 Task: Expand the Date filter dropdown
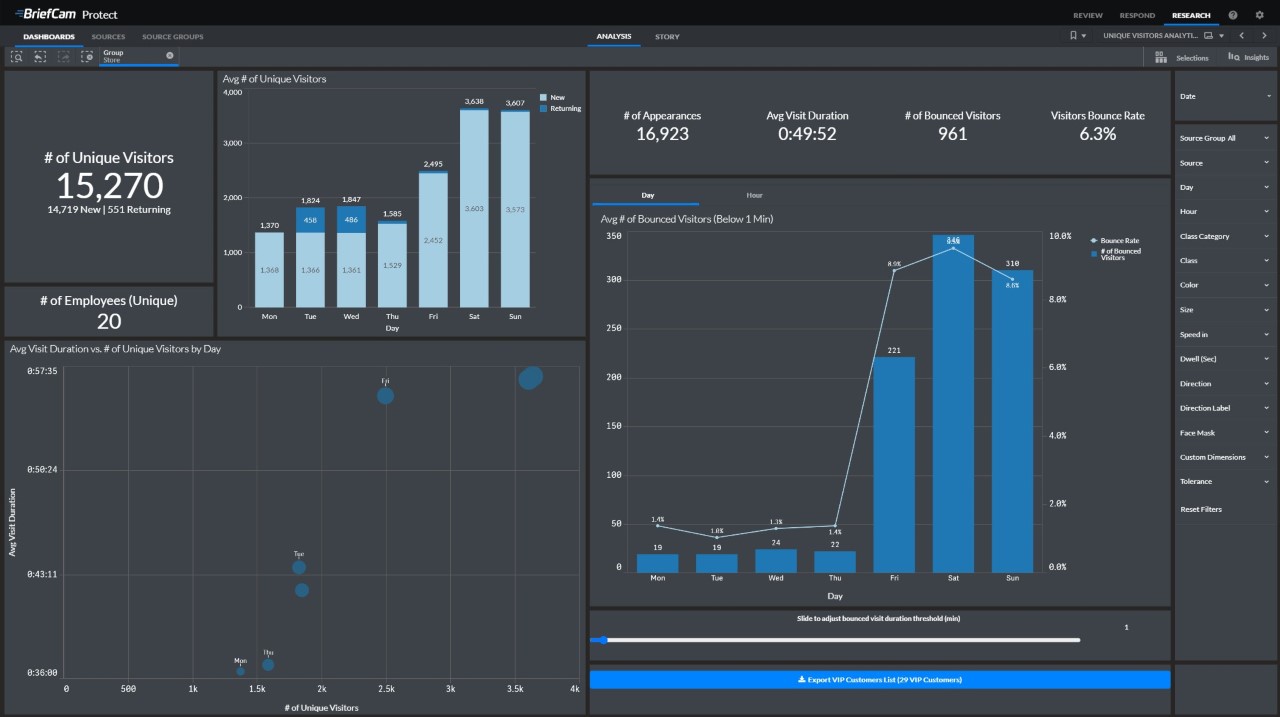[1223, 96]
